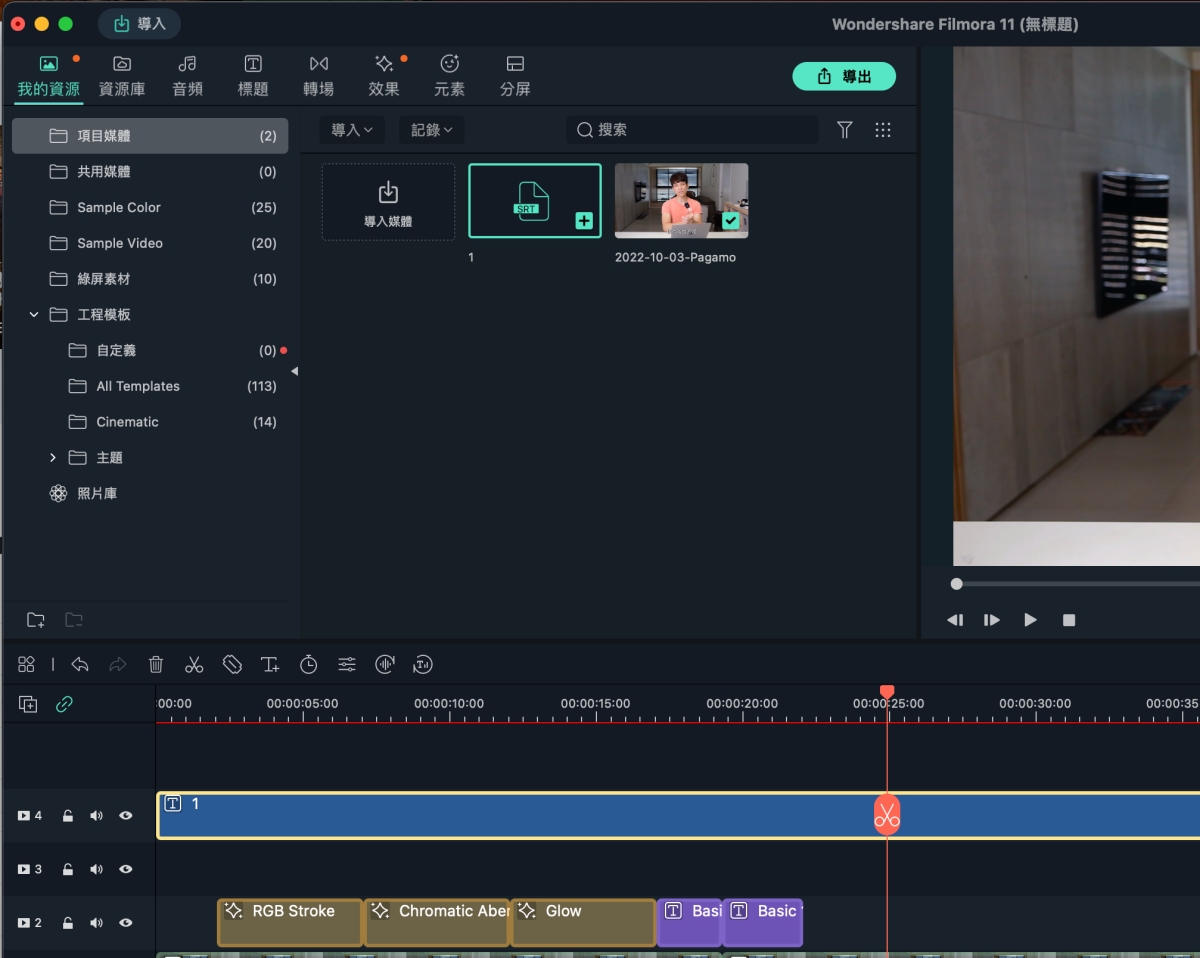Image resolution: width=1200 pixels, height=958 pixels.
Task: Open the audio waveform tool in the toolbar
Action: pyautogui.click(x=385, y=664)
